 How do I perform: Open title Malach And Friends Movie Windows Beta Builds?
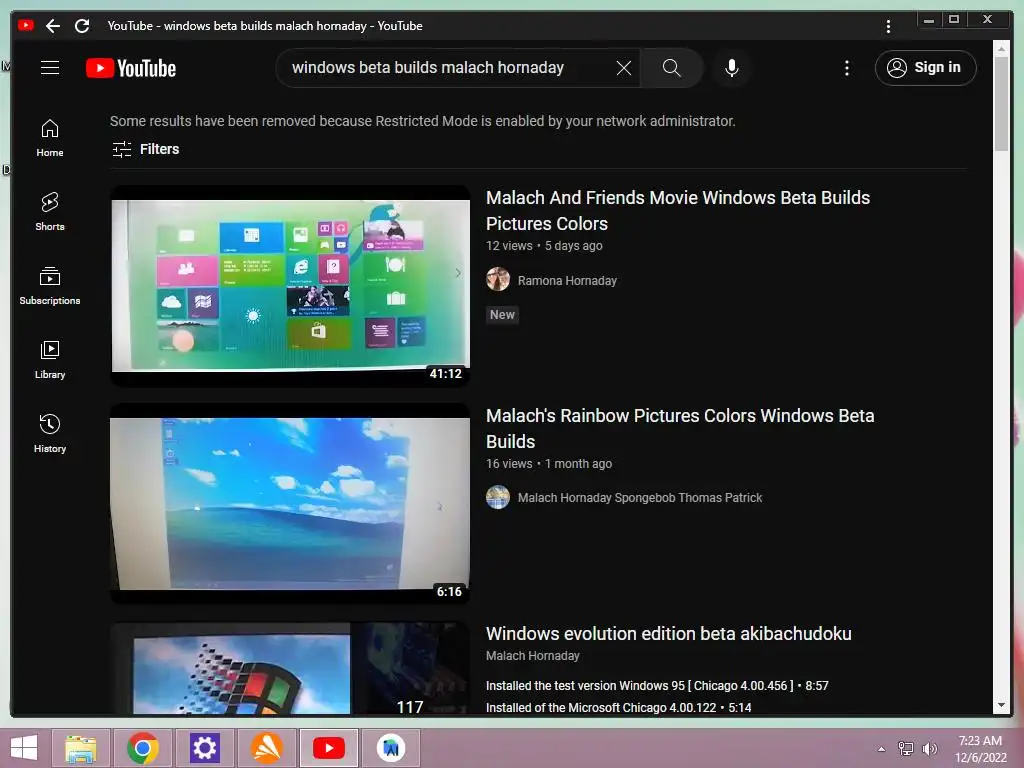click(x=678, y=210)
